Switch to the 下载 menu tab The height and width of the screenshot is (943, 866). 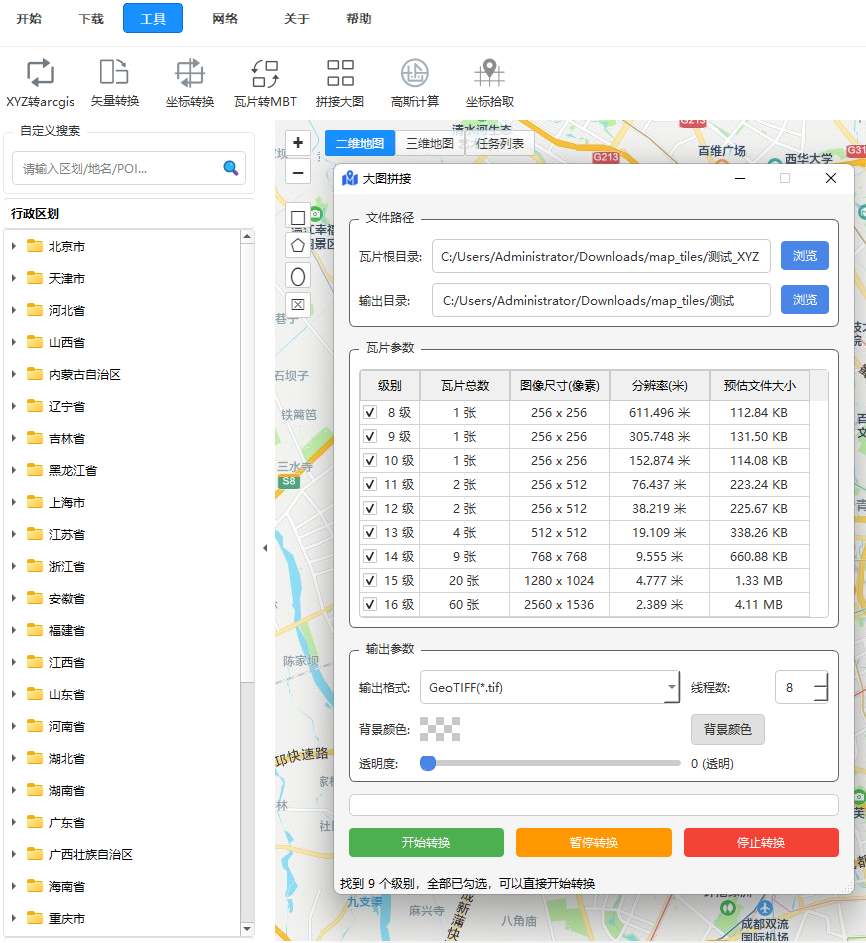tap(91, 19)
